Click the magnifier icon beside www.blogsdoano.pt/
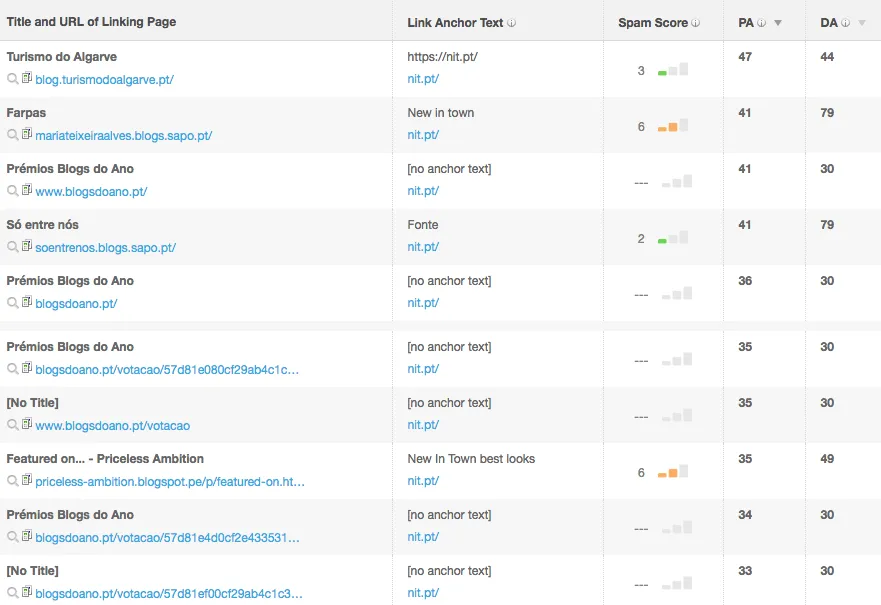 [12, 191]
